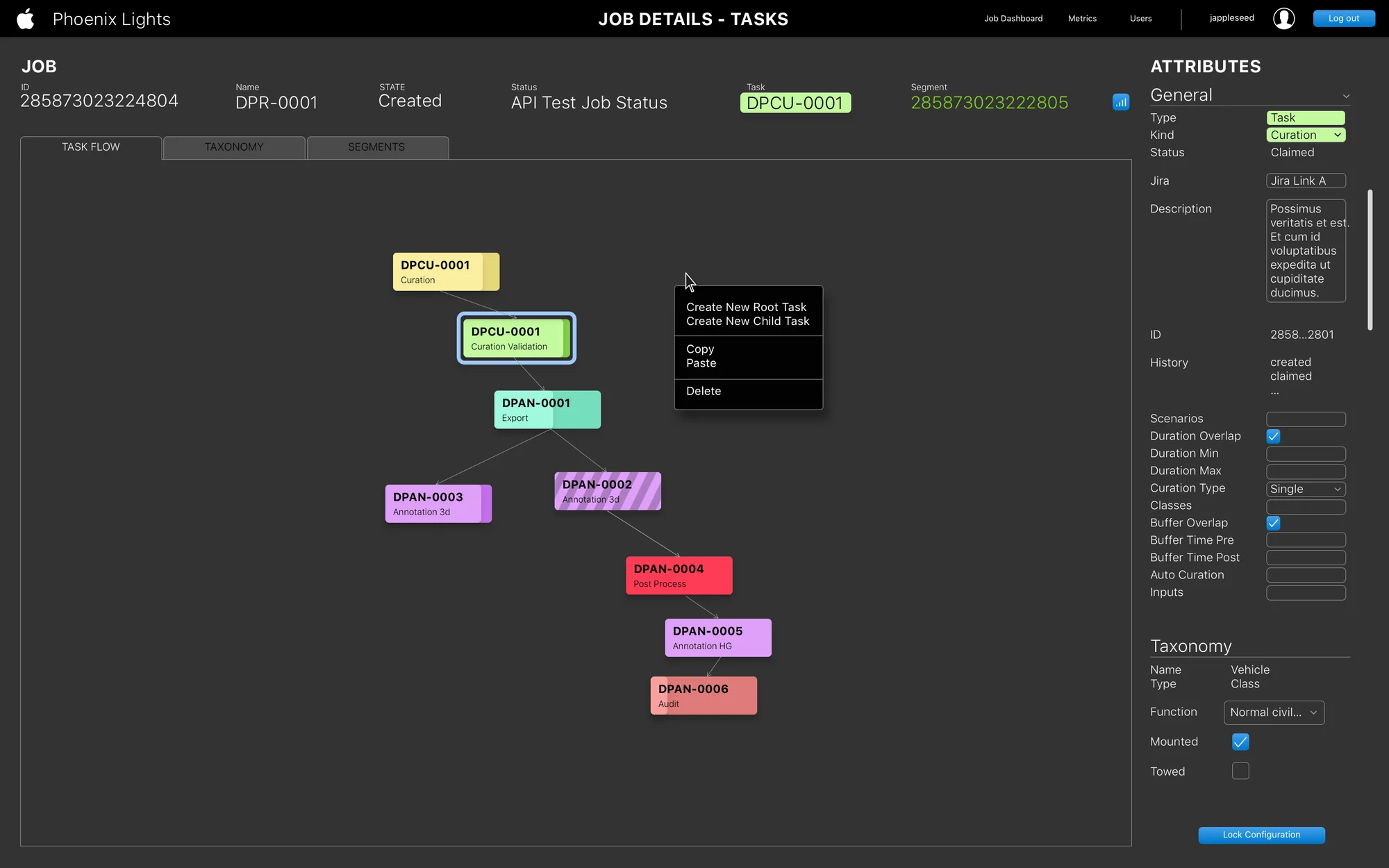Open the Function dropdown showing Normal civil
Viewport: 1389px width, 868px height.
1274,712
